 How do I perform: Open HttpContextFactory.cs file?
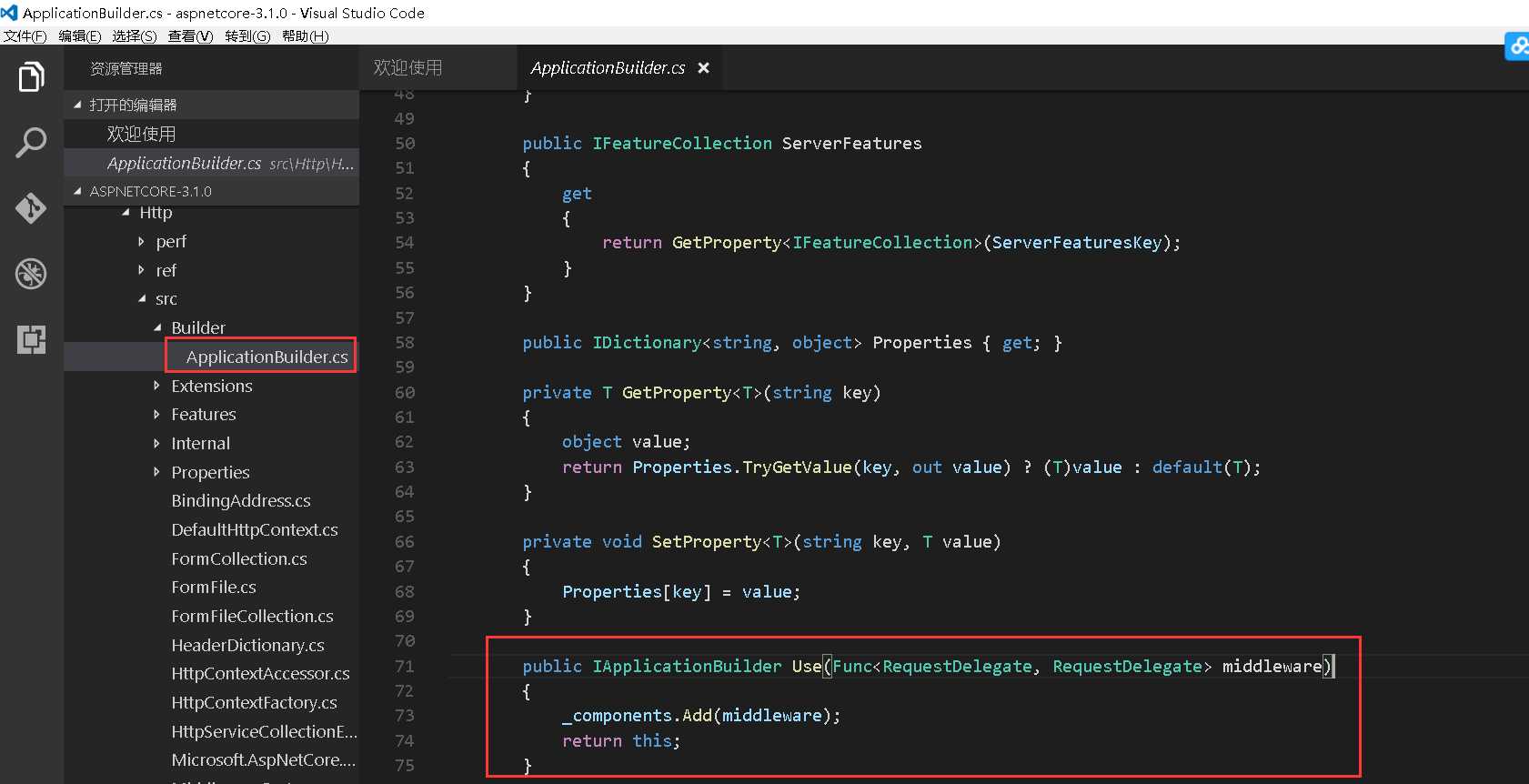(254, 703)
